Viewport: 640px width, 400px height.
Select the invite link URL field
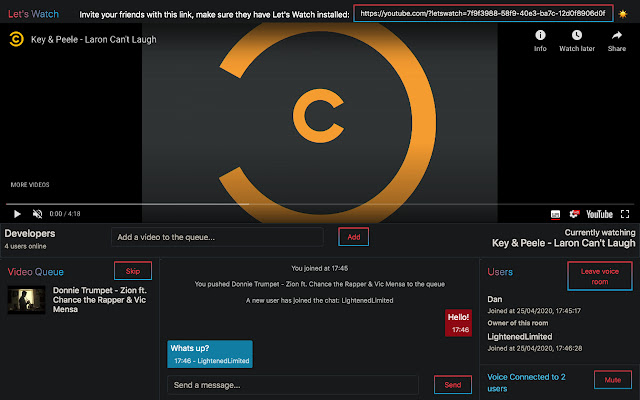[483, 13]
